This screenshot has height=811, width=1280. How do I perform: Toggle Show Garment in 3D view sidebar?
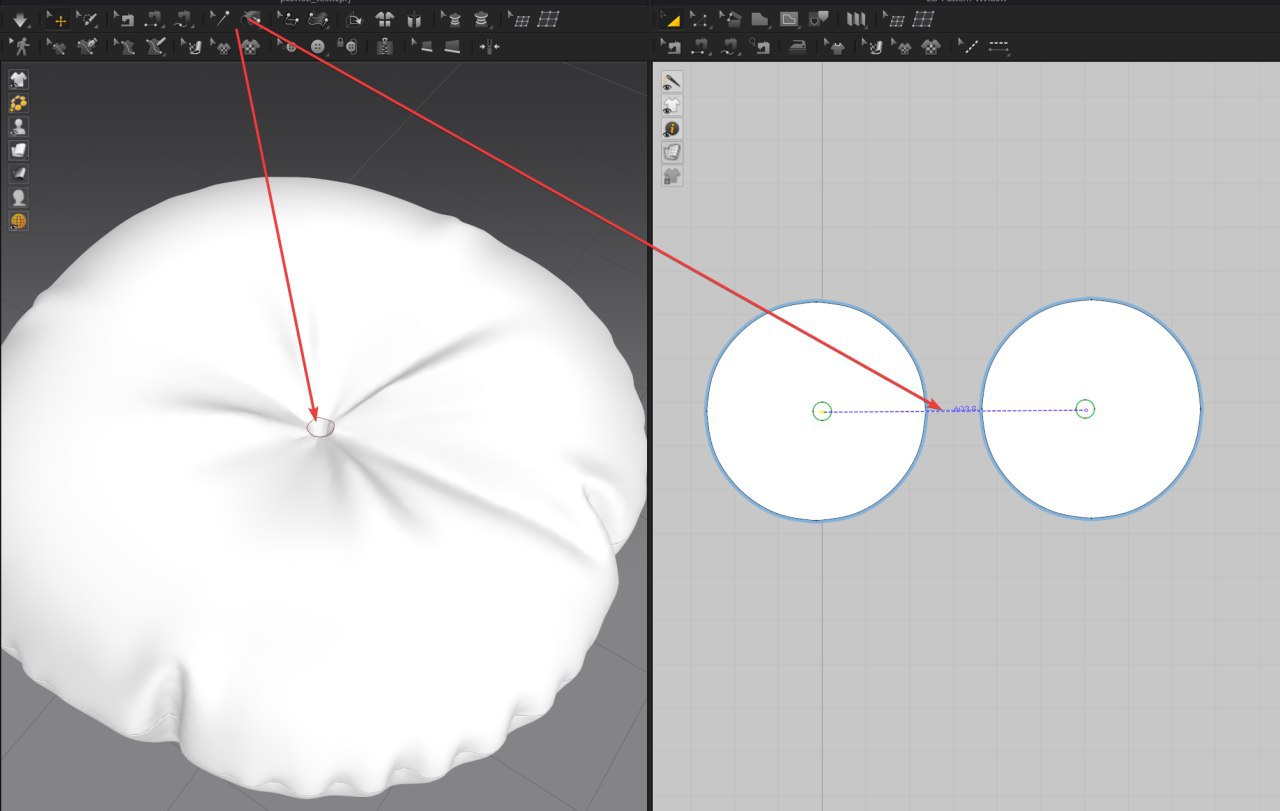pos(19,80)
